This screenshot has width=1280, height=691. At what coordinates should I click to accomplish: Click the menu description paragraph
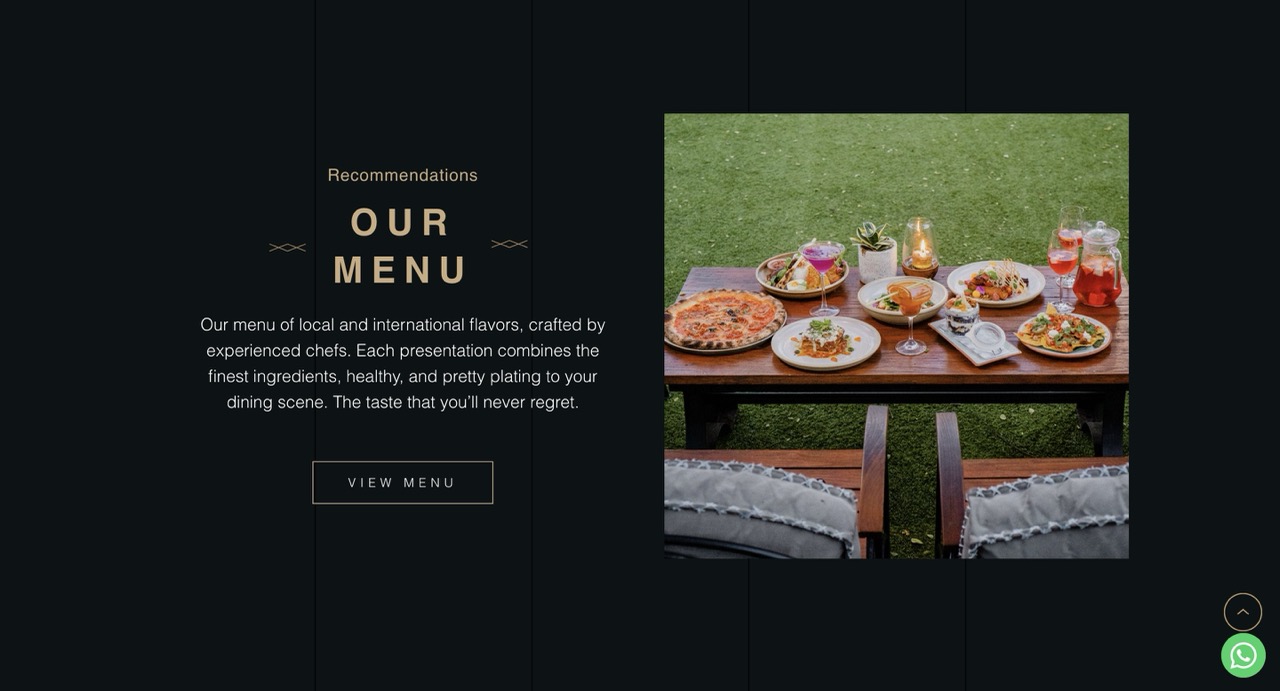pos(403,363)
